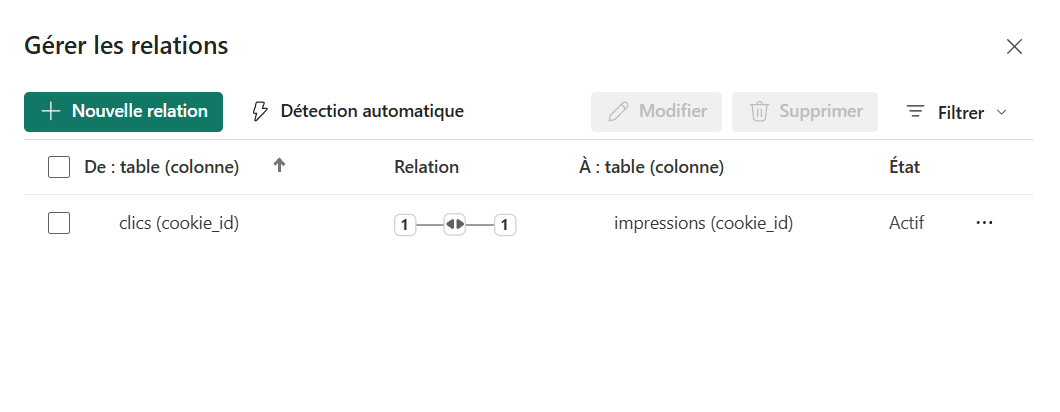Click the "État" column header
The width and height of the screenshot is (1060, 412).
tap(904, 167)
